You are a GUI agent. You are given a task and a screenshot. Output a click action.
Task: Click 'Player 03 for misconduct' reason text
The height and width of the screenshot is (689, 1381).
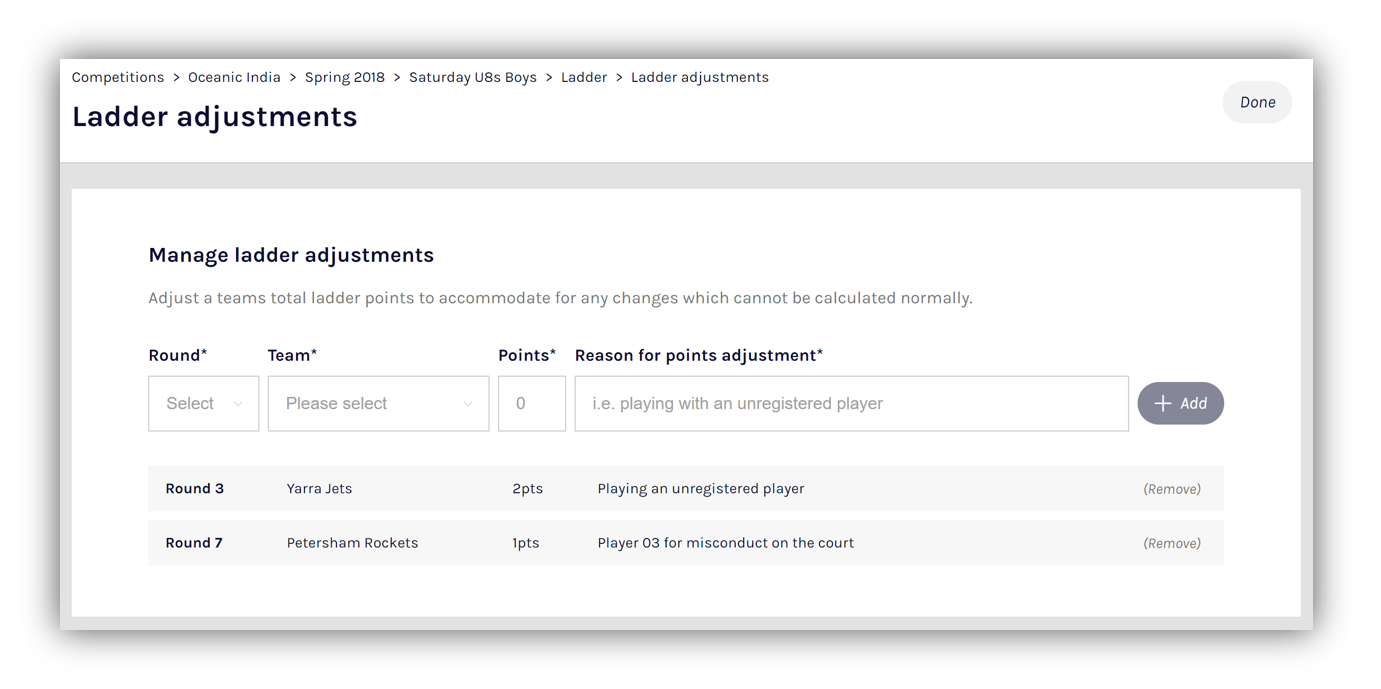725,543
